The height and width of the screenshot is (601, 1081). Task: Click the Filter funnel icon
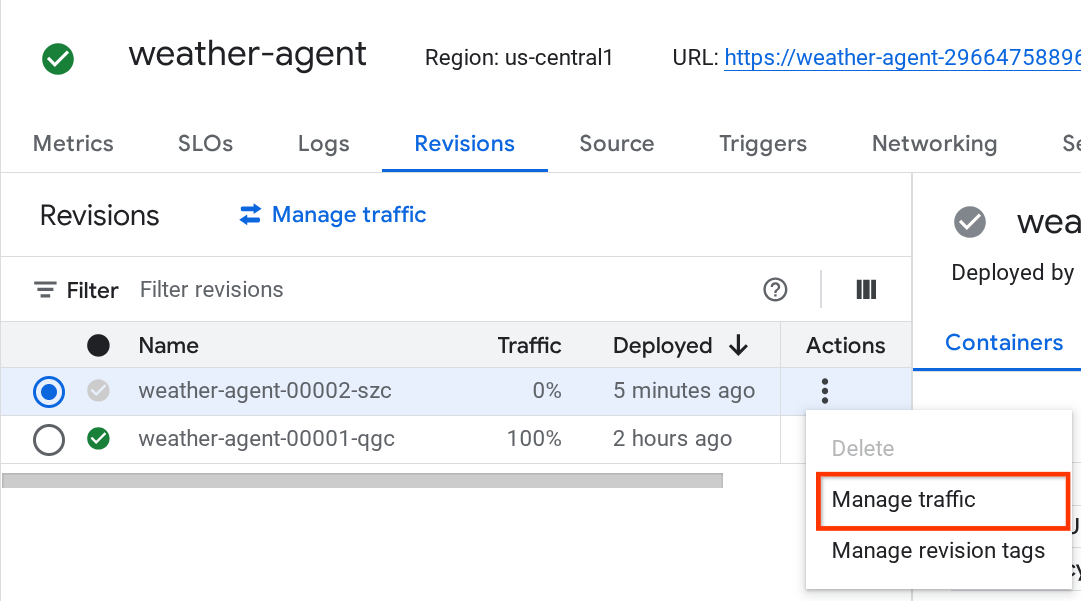click(45, 290)
